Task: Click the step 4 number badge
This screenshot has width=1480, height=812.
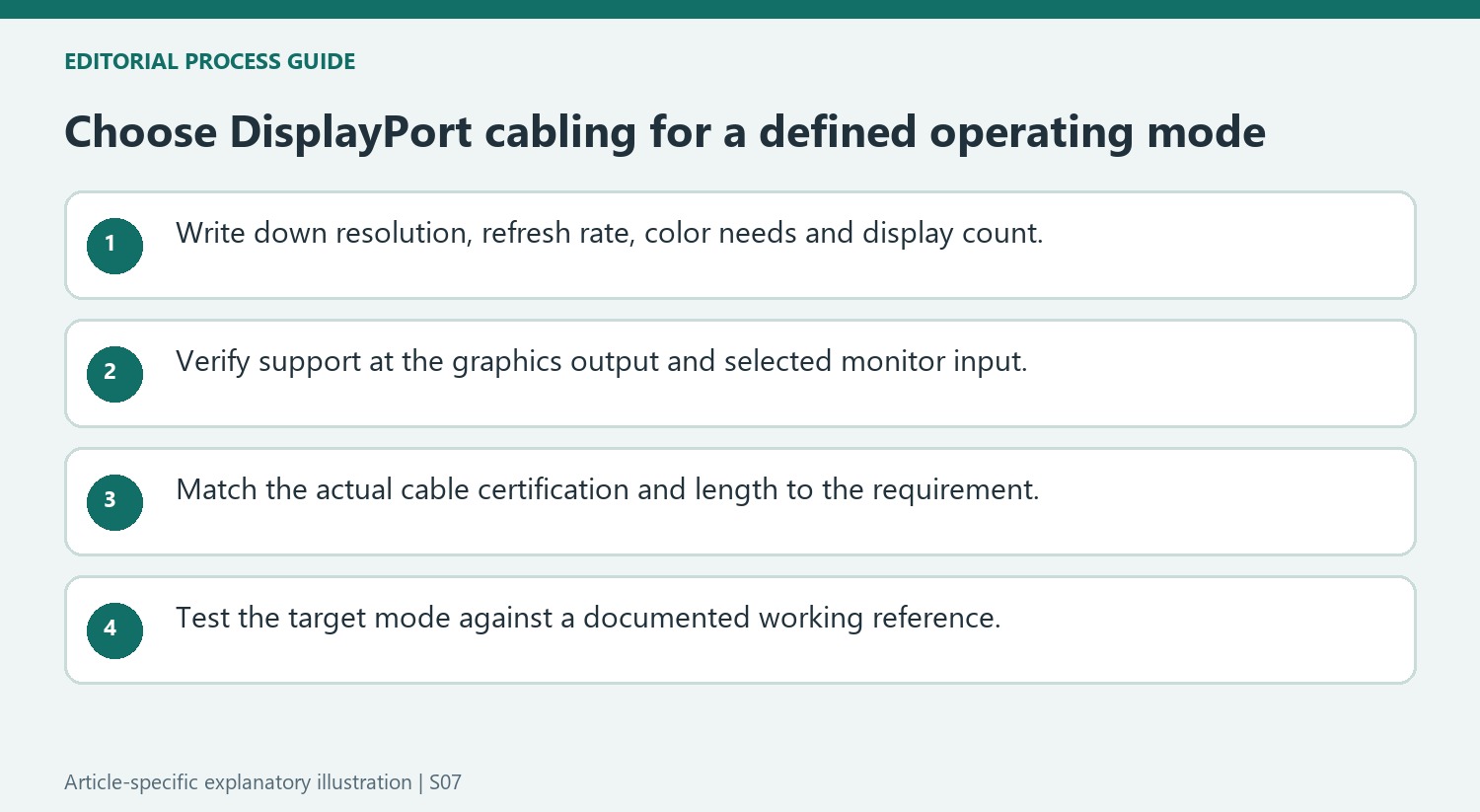Action: (114, 630)
